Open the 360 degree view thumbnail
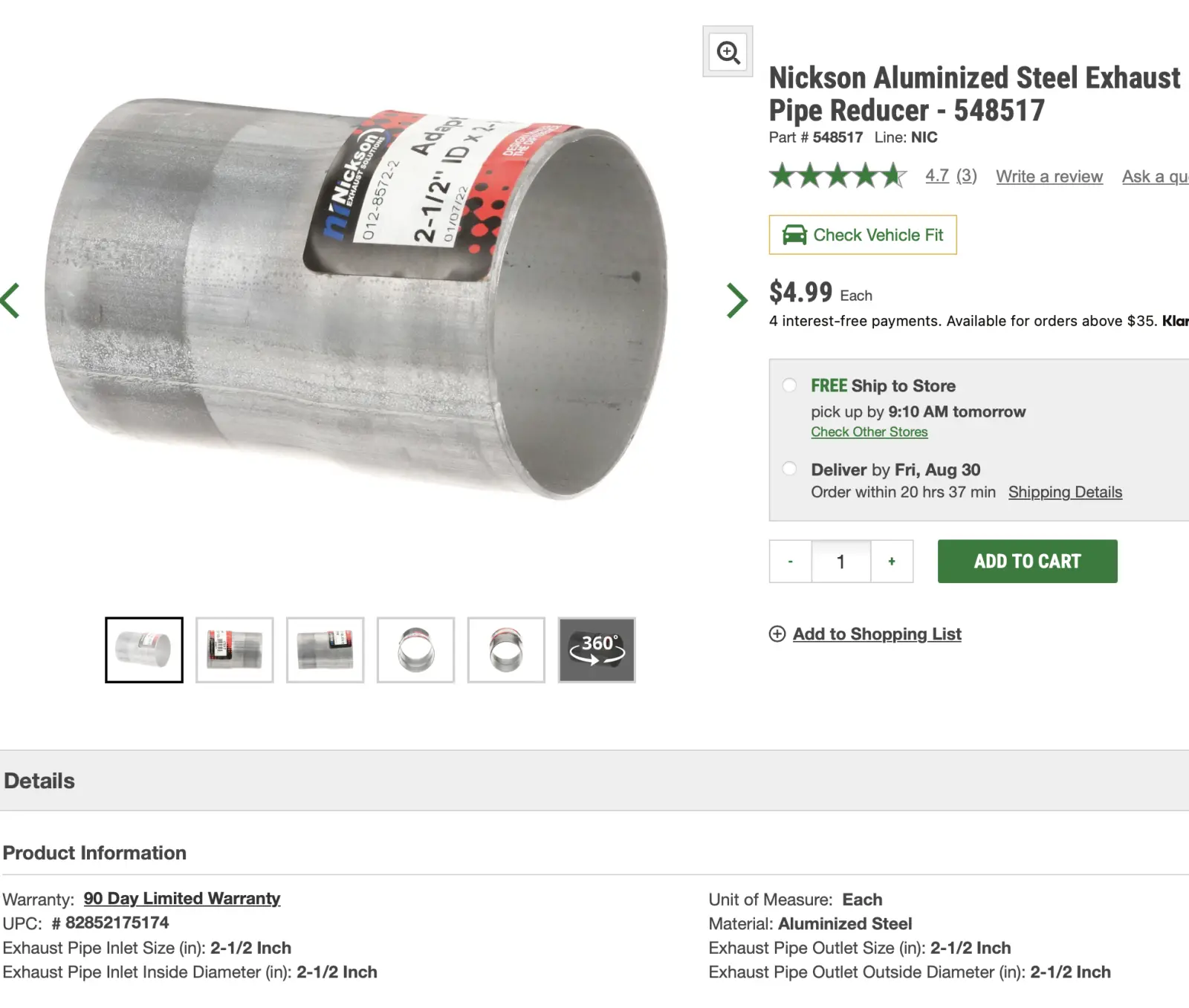Image resolution: width=1189 pixels, height=1008 pixels. [x=597, y=650]
